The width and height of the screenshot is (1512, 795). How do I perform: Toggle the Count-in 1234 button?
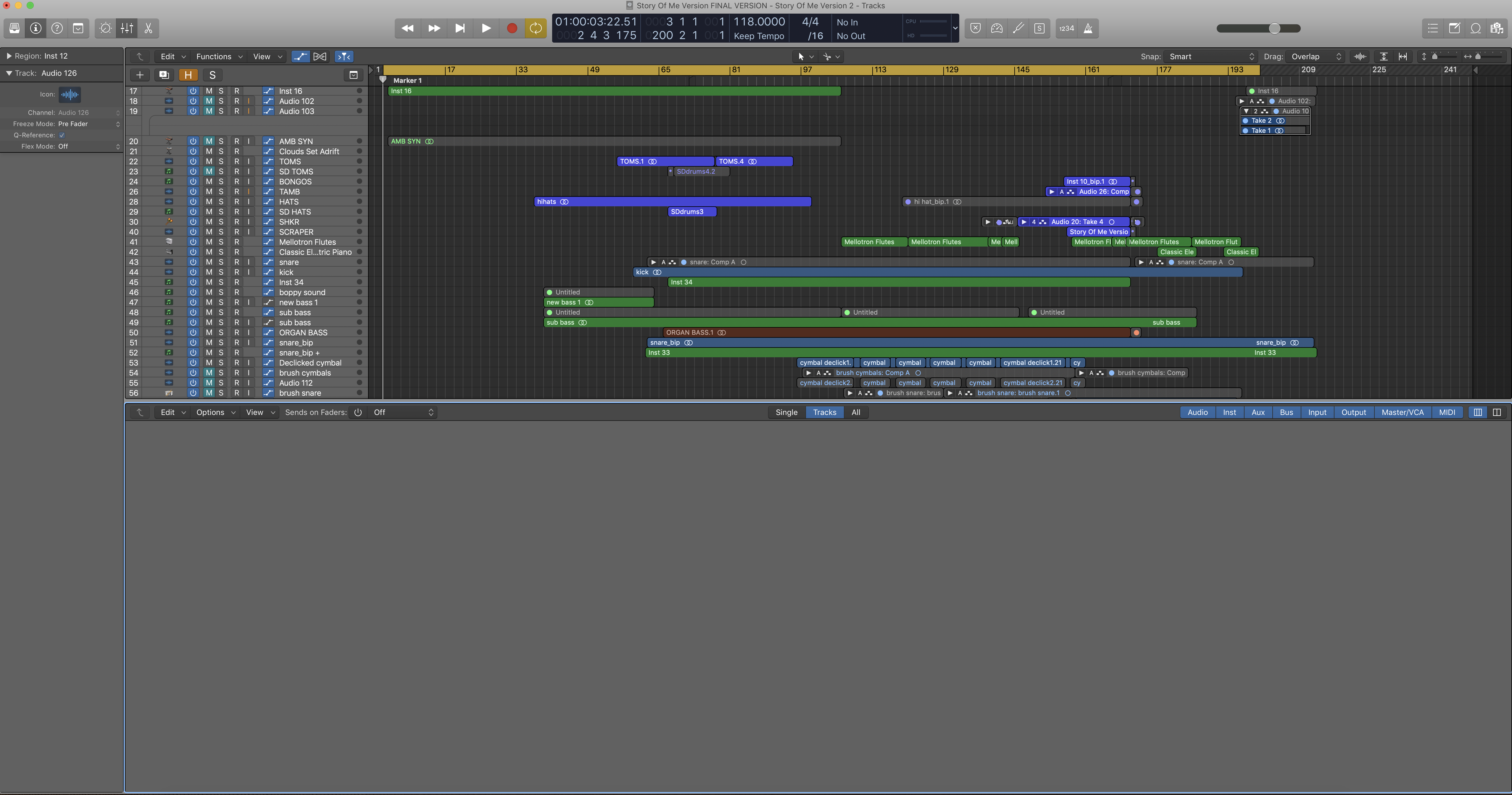coord(1066,28)
